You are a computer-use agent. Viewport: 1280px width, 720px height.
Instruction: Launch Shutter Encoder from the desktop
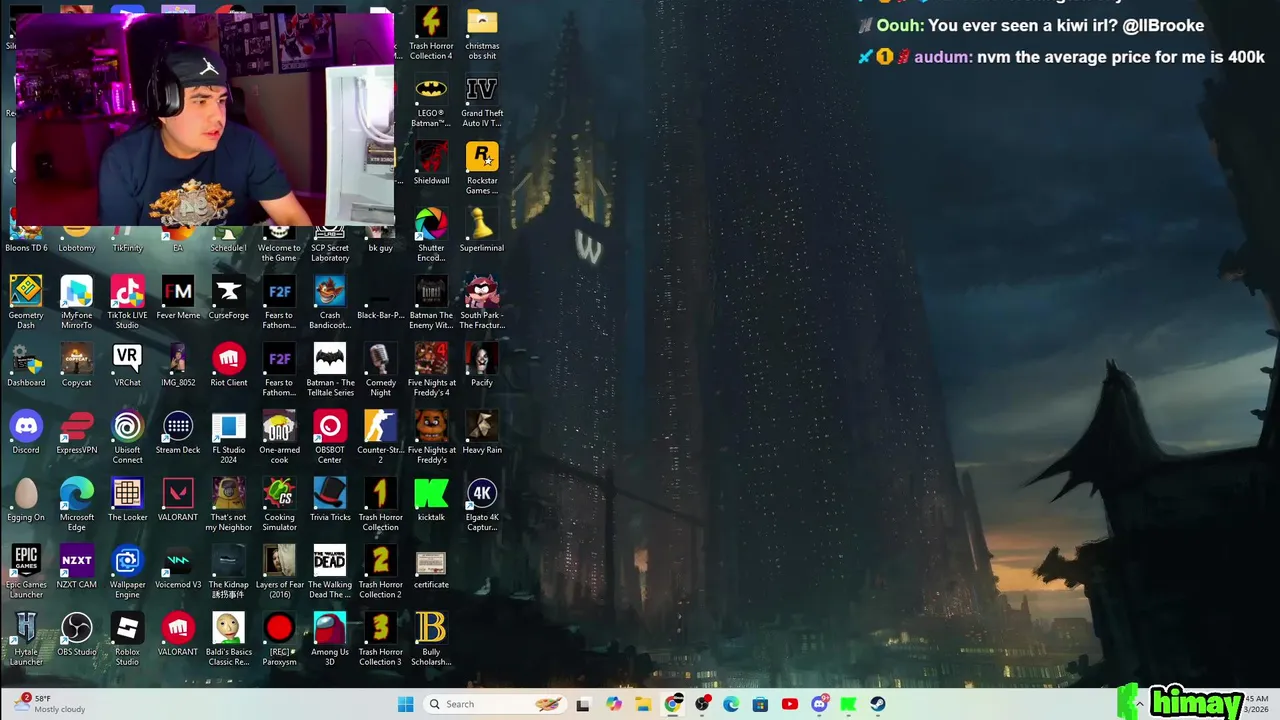pos(431,235)
